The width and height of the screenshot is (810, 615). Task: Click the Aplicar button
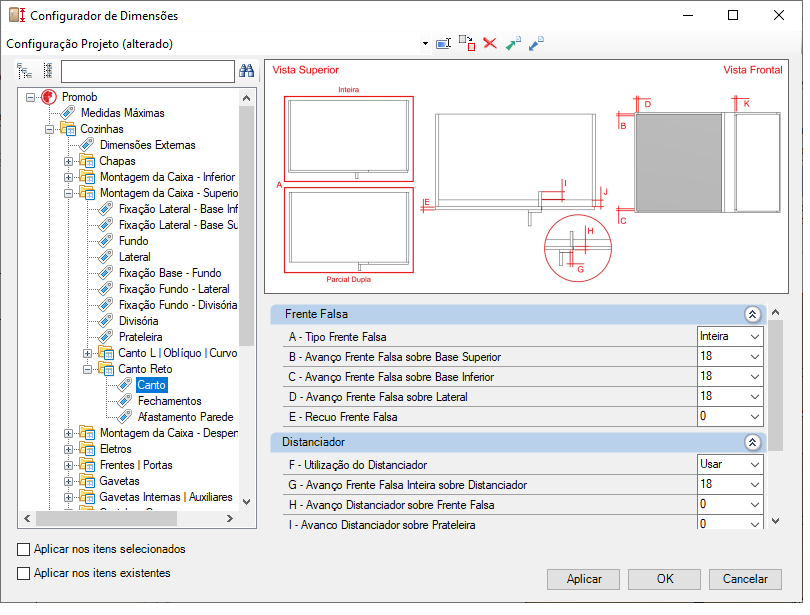click(583, 579)
